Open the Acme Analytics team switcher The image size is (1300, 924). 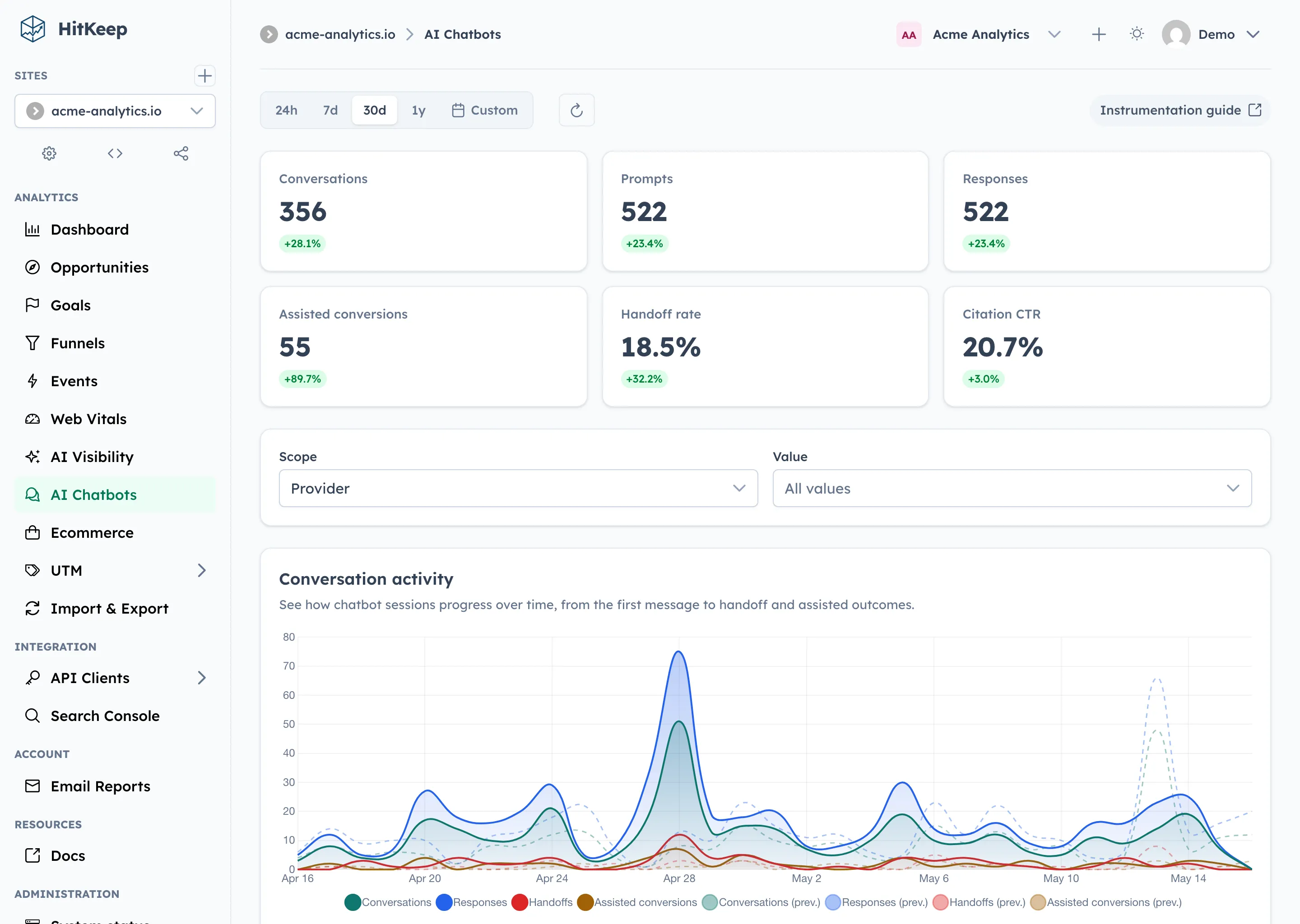point(979,34)
